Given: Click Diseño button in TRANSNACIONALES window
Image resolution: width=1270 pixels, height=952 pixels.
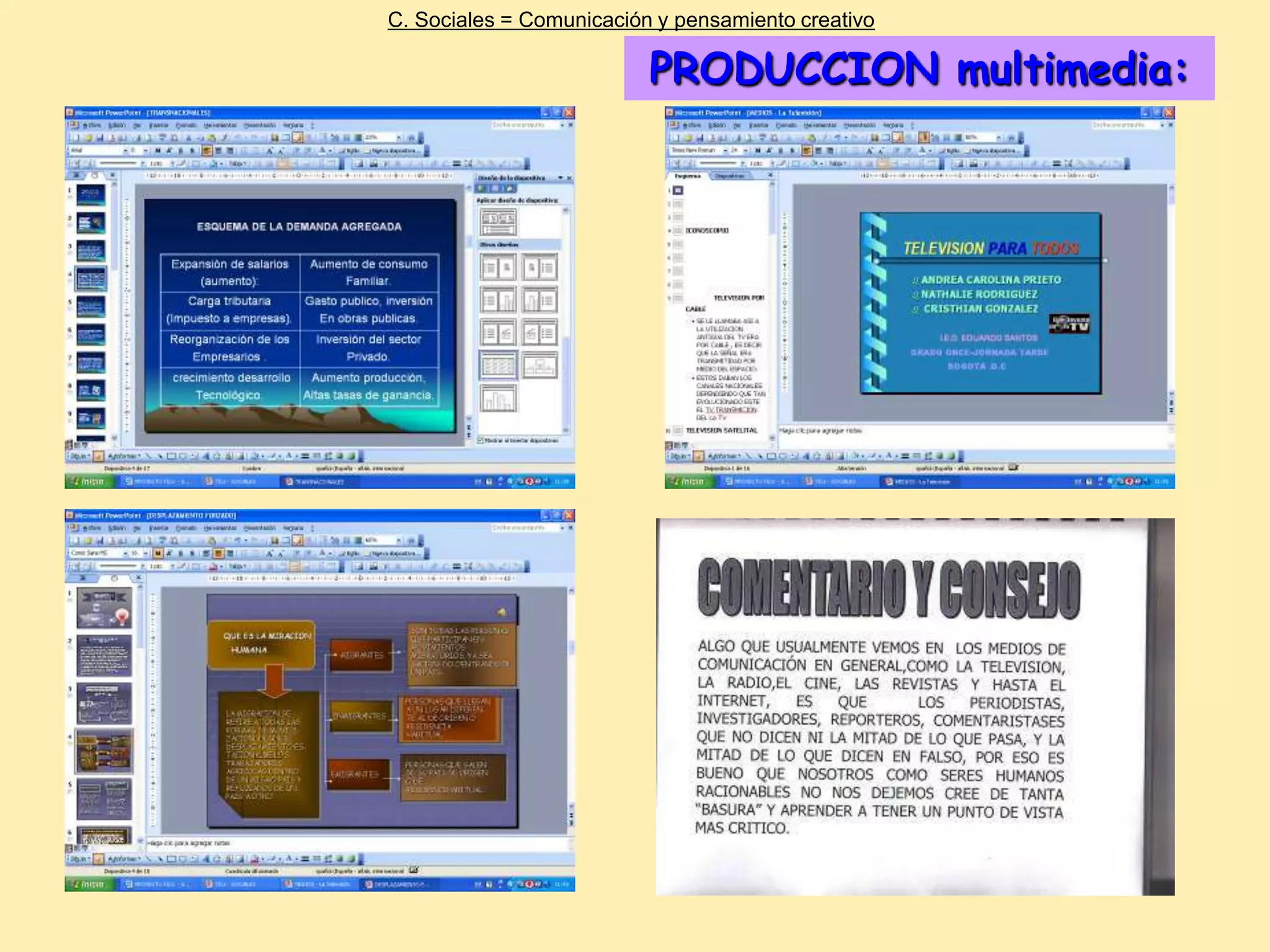Looking at the screenshot, I should [350, 151].
